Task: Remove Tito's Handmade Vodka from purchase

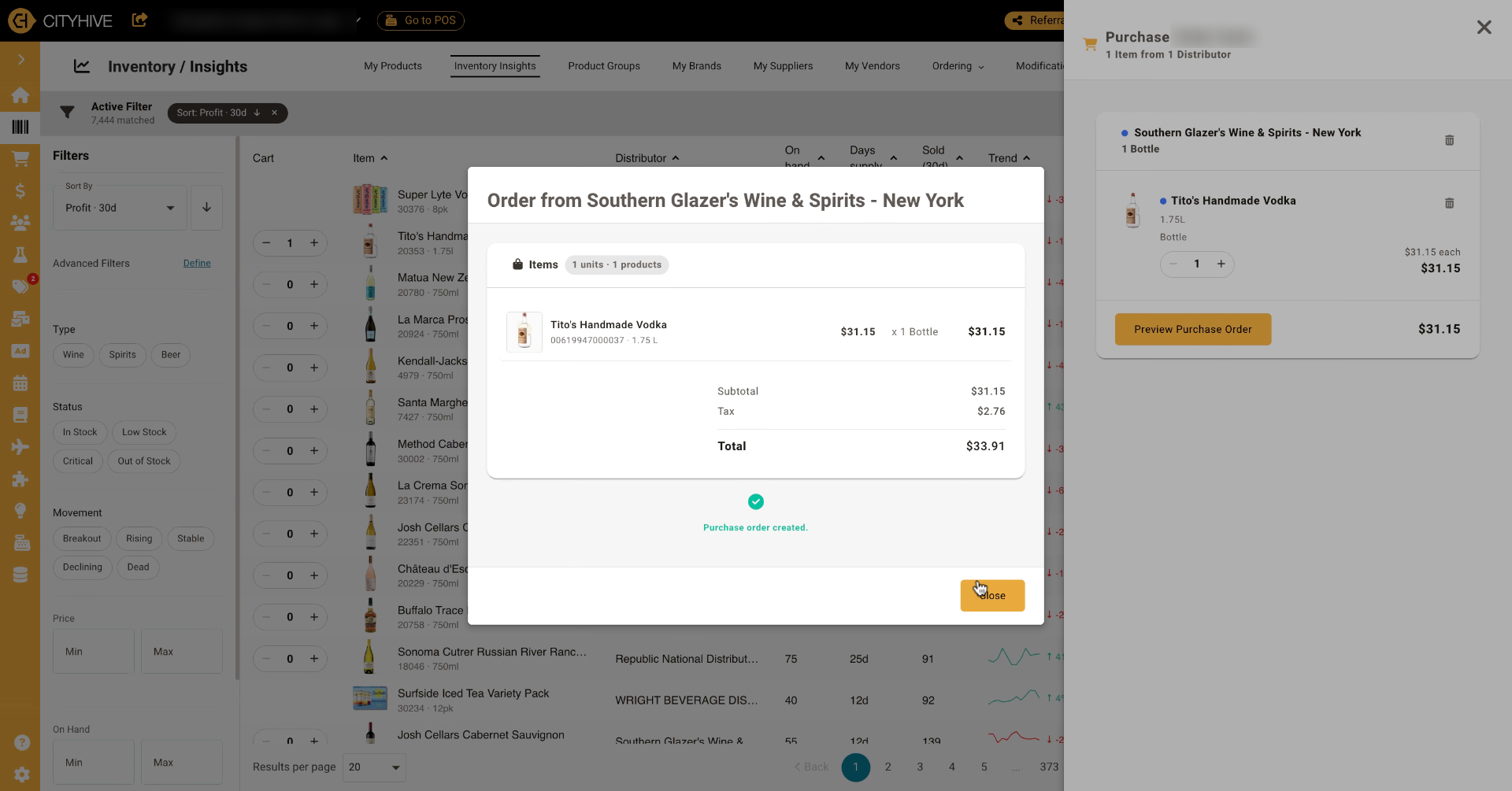Action: click(1449, 203)
